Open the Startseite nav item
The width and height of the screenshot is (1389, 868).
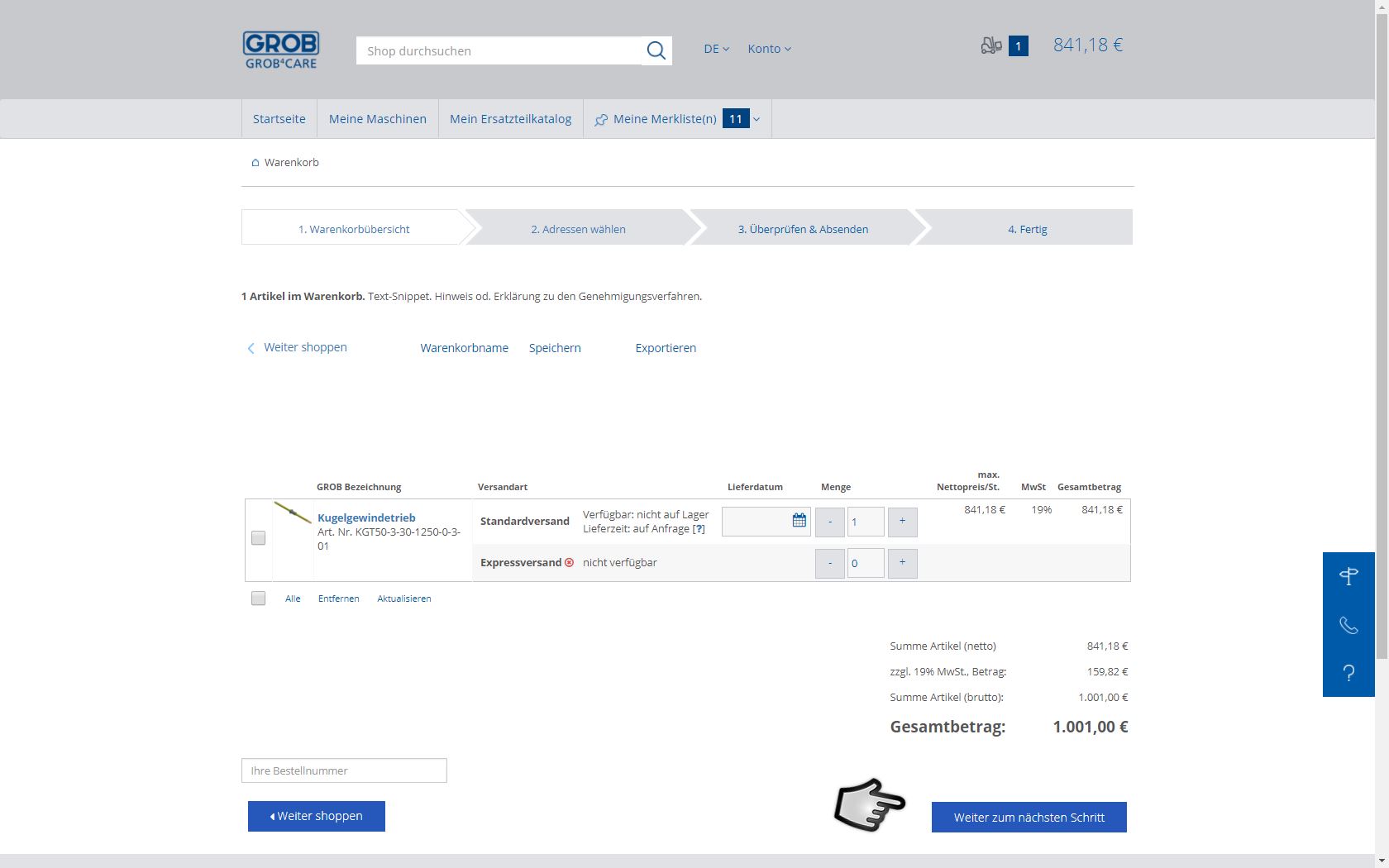point(279,119)
